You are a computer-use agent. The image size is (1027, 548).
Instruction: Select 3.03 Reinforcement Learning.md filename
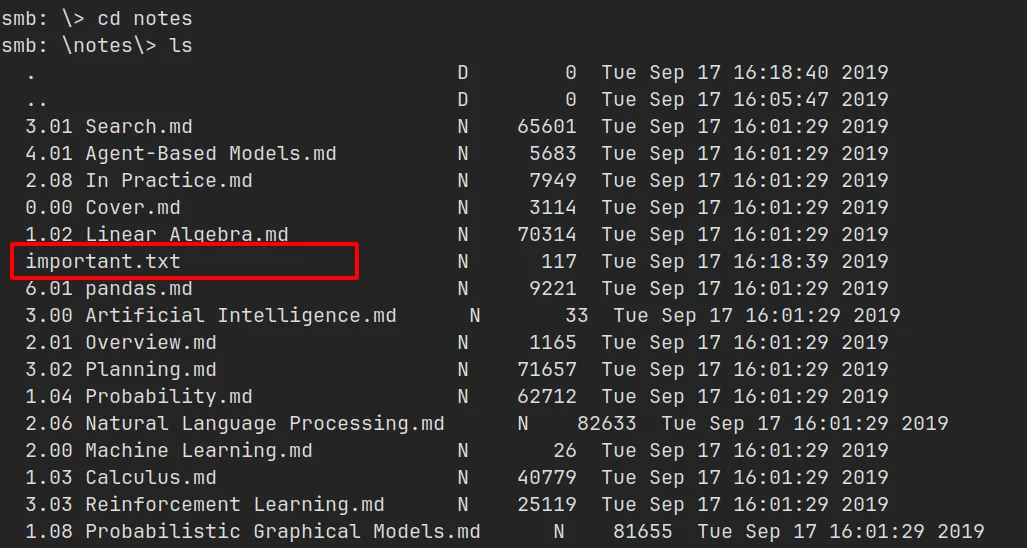coord(205,505)
